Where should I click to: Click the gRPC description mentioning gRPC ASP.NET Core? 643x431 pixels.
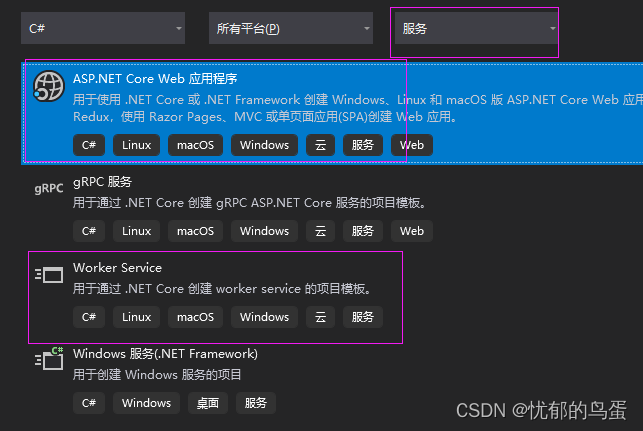point(250,203)
